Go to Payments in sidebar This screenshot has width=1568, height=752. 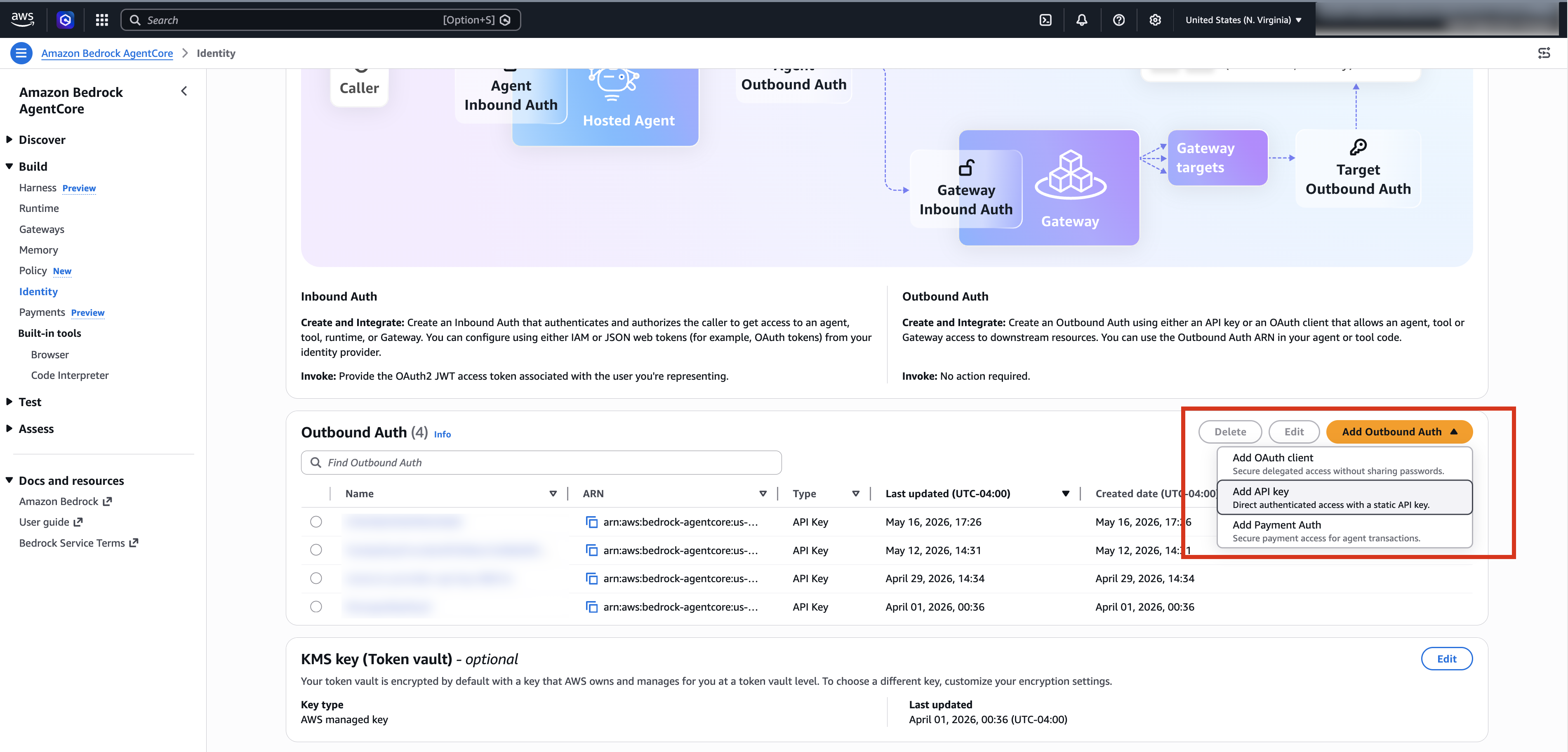[x=42, y=312]
